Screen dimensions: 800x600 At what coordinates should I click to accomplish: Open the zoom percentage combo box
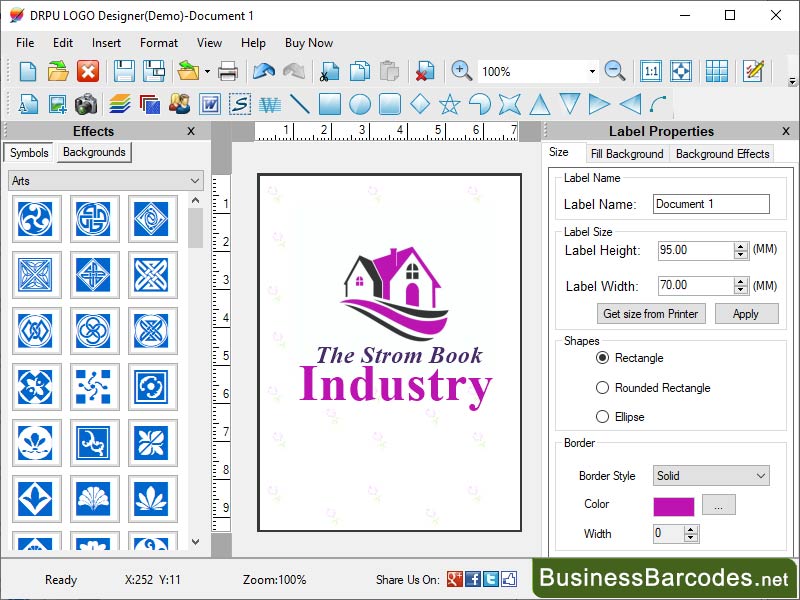[x=592, y=71]
